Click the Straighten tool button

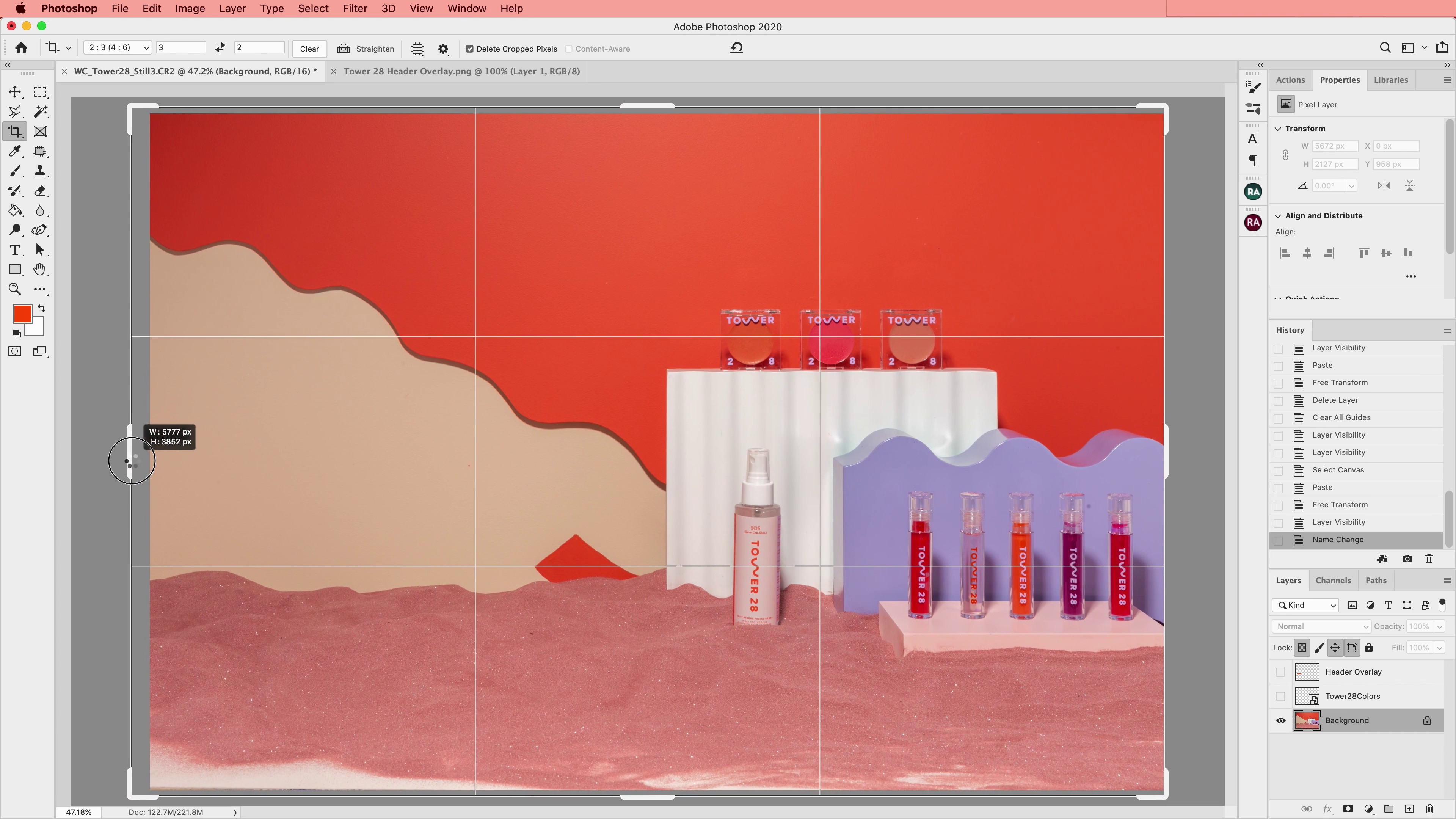pos(366,49)
